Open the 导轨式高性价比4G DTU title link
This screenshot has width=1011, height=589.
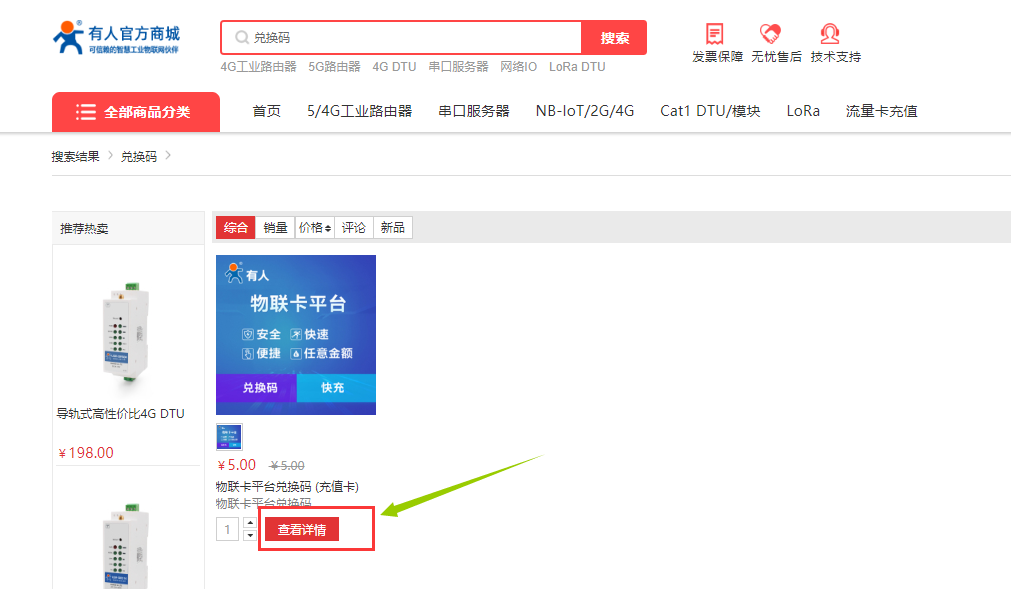coord(121,414)
